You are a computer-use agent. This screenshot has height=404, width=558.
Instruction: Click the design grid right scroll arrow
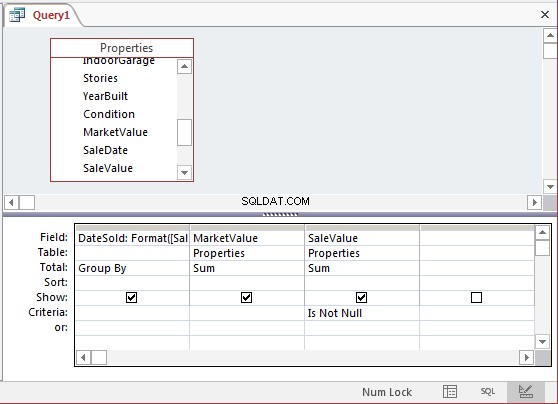[526, 357]
